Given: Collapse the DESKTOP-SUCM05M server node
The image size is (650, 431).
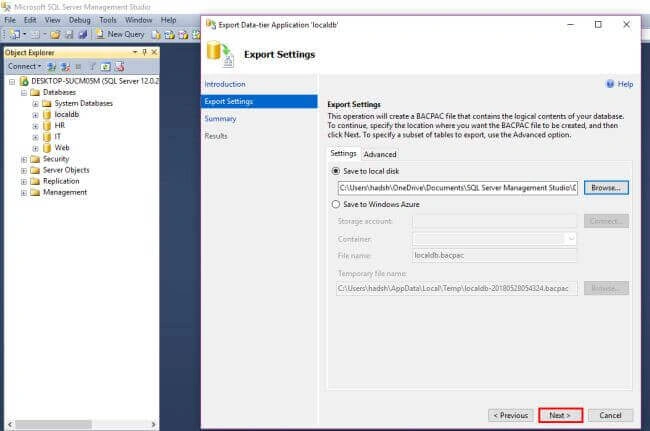Looking at the screenshot, I should pos(12,82).
